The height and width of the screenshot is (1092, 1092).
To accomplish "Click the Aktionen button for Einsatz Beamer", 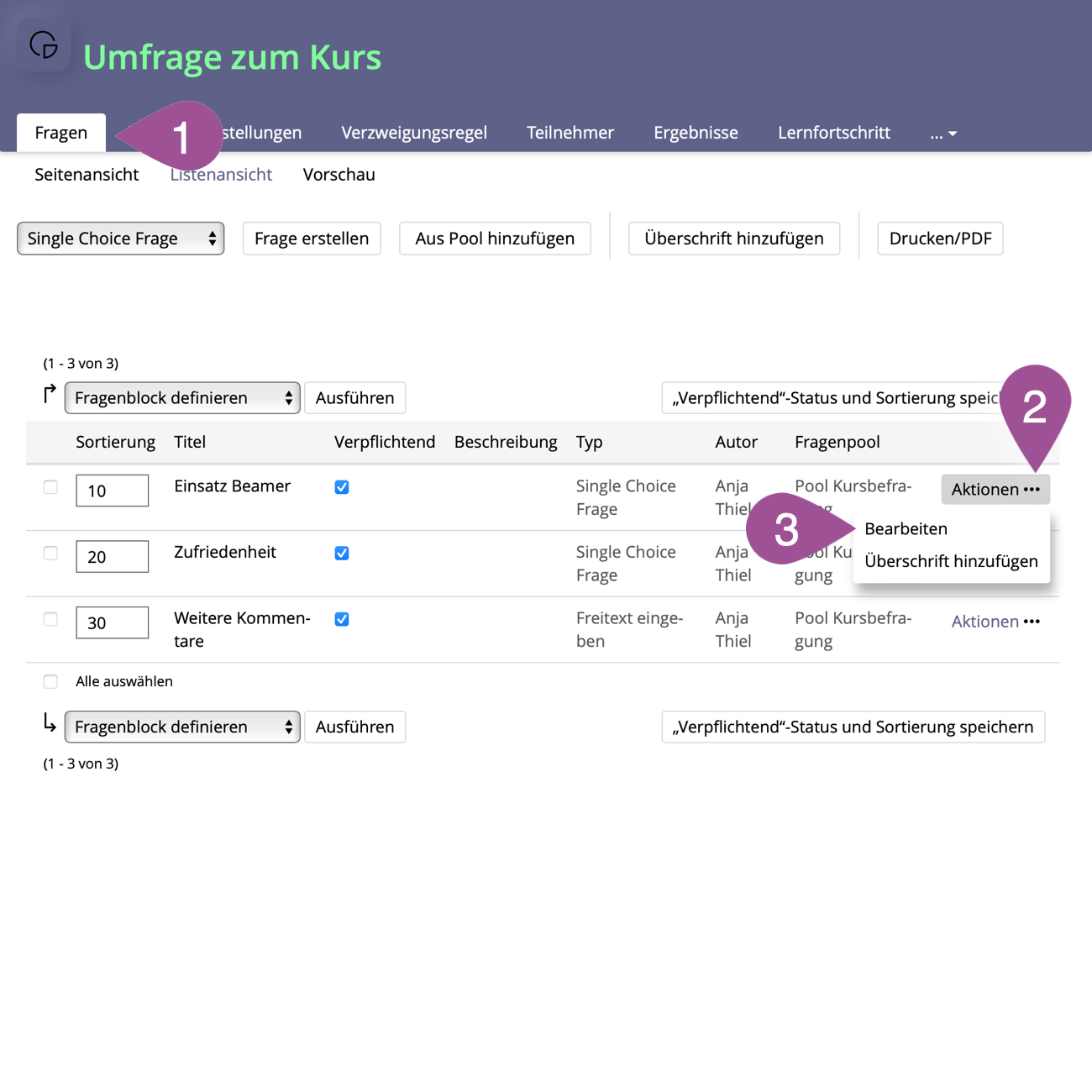I will click(x=995, y=490).
